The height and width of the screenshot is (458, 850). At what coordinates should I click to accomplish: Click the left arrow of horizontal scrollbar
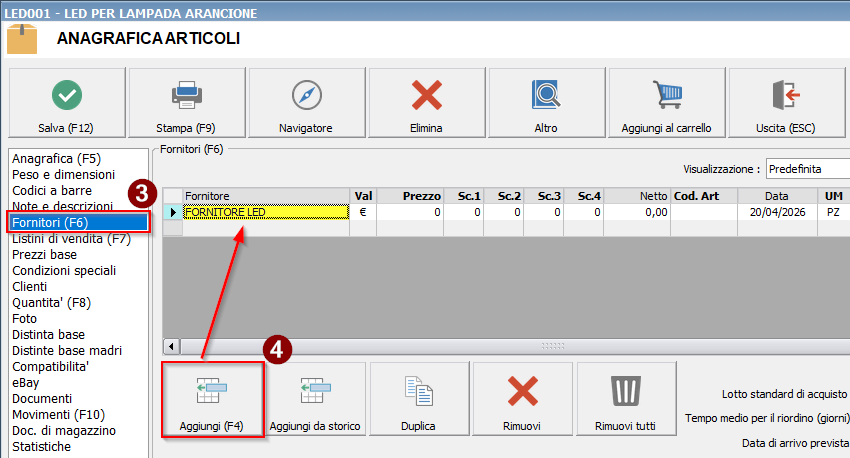click(x=172, y=346)
